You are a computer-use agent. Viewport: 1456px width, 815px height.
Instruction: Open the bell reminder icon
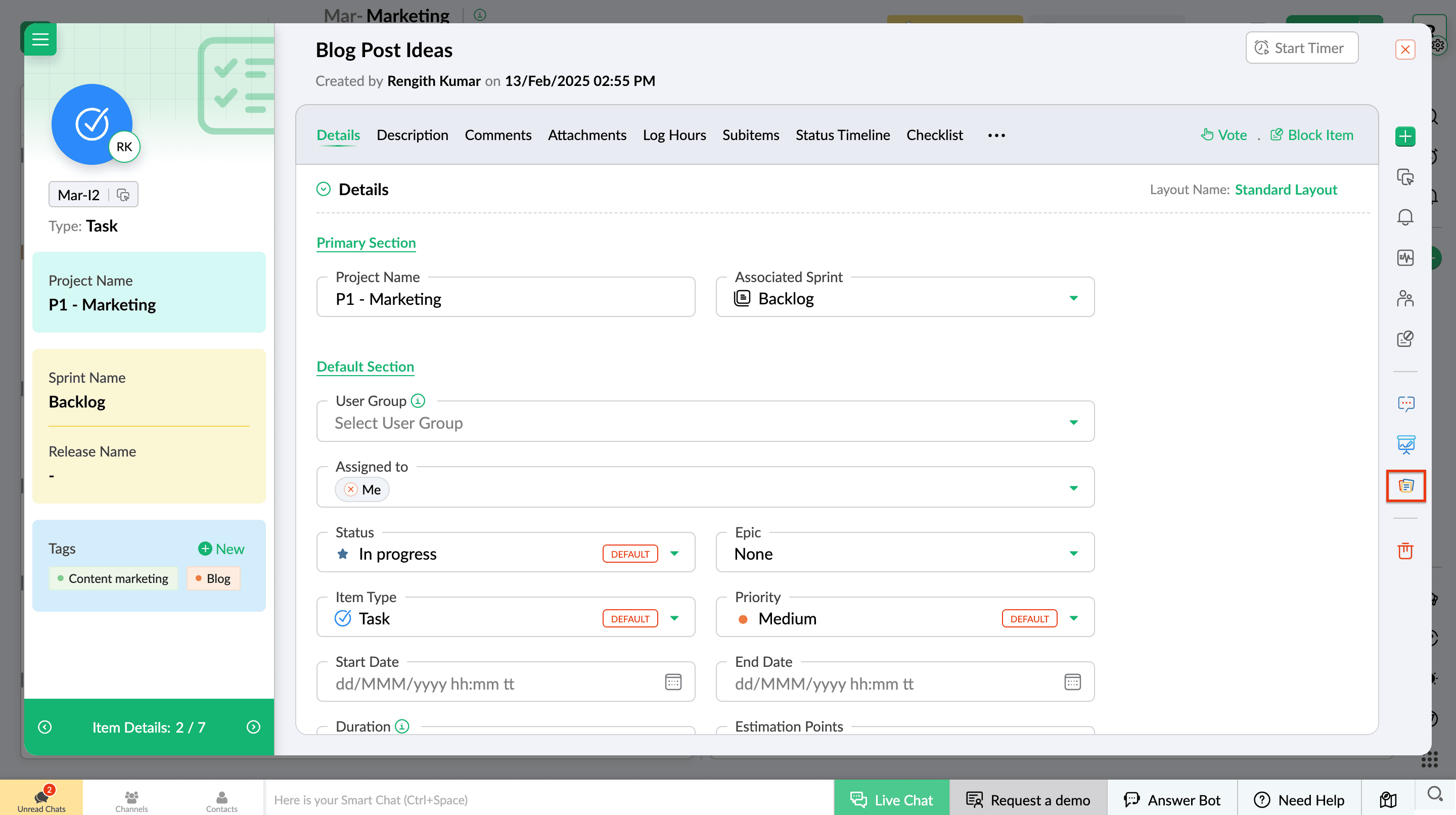[1404, 217]
